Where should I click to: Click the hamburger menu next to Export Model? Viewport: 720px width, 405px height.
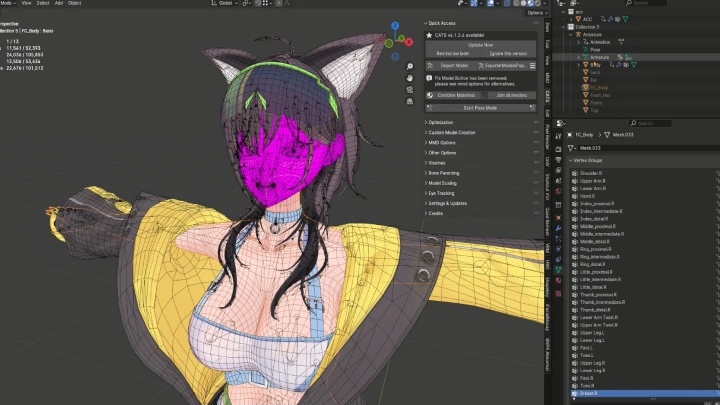coord(533,66)
